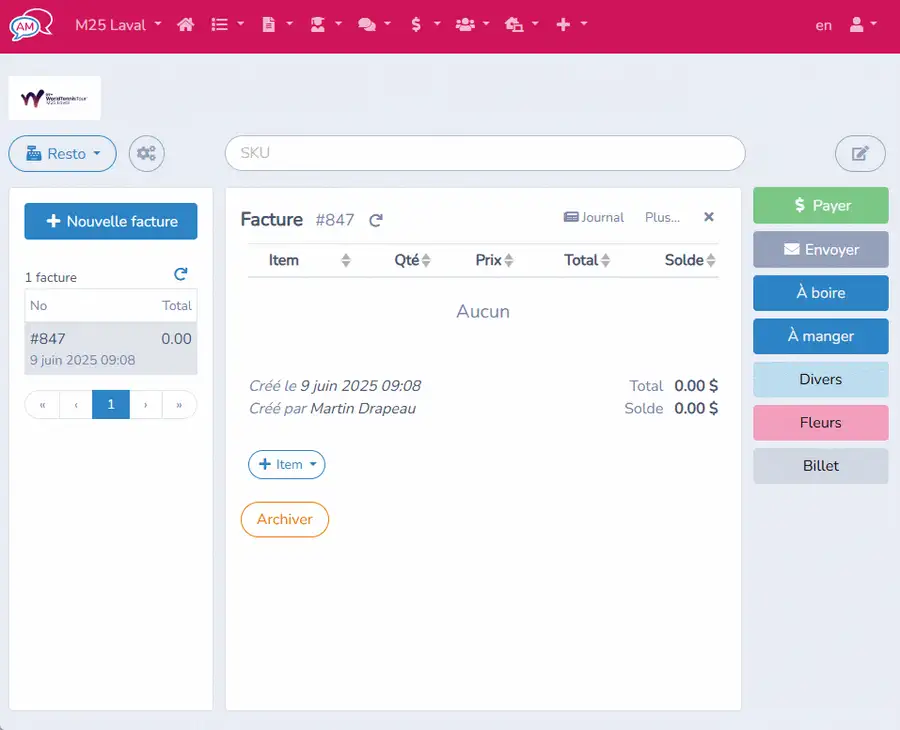Select the Divers category

point(821,379)
